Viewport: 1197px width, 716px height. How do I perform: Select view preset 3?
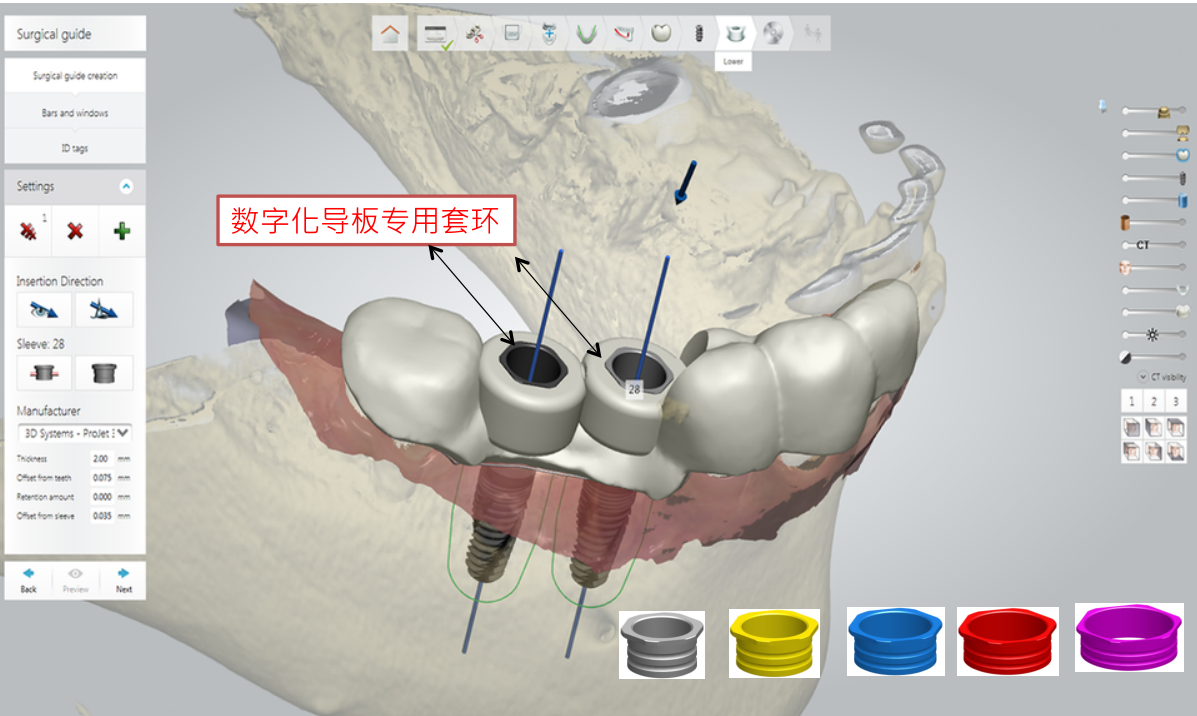click(x=1176, y=401)
